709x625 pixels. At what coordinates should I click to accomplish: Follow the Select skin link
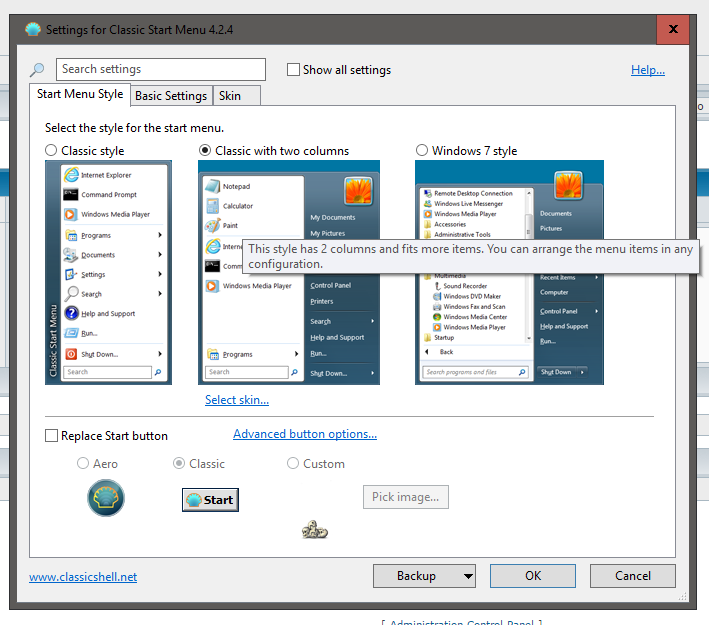pyautogui.click(x=237, y=400)
